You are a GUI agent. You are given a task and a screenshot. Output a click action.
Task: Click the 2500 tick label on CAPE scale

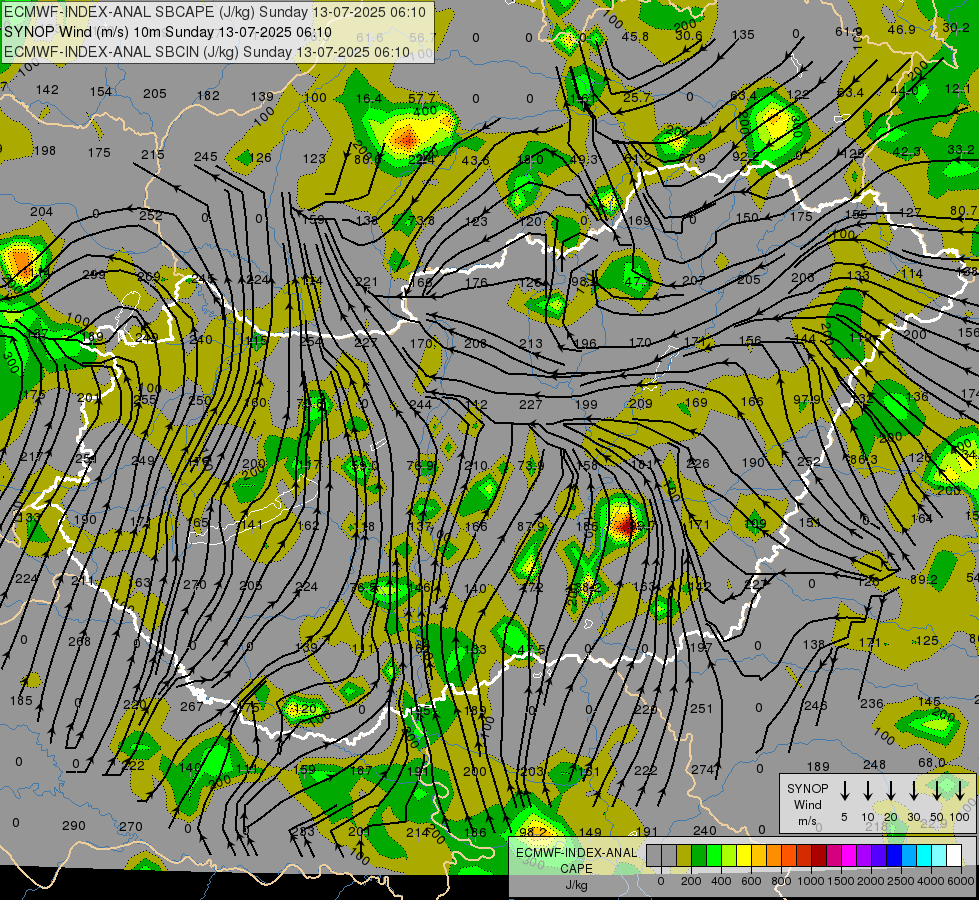click(x=901, y=881)
